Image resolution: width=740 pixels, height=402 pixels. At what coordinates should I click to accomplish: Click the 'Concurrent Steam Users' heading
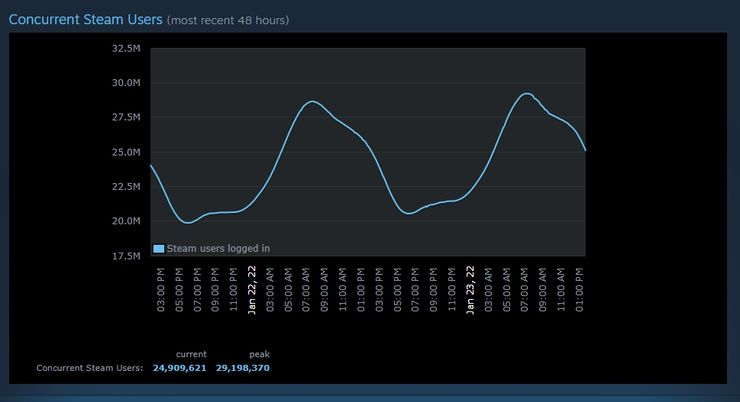tap(85, 19)
